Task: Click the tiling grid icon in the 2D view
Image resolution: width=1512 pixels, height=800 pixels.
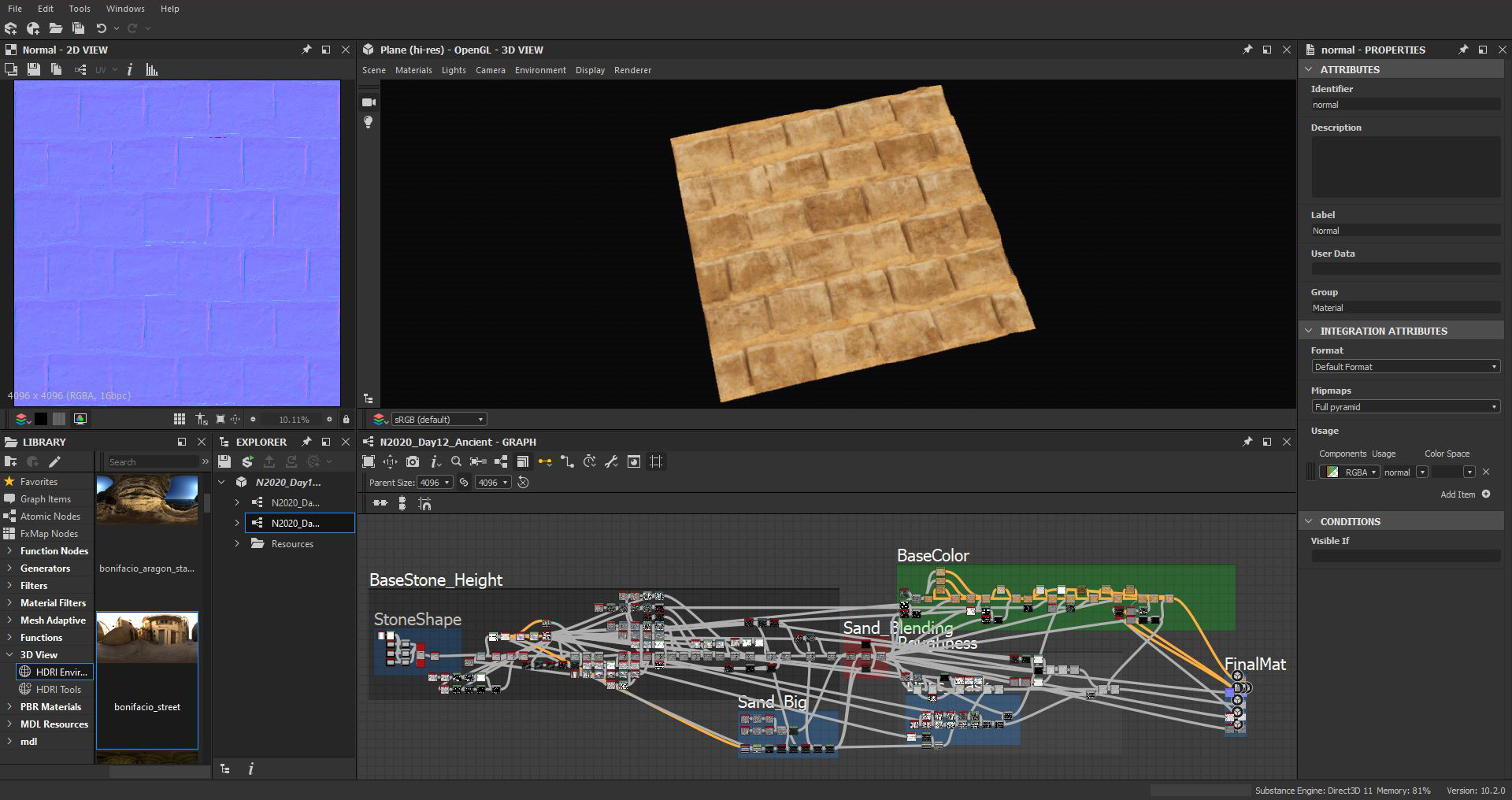Action: click(x=180, y=419)
